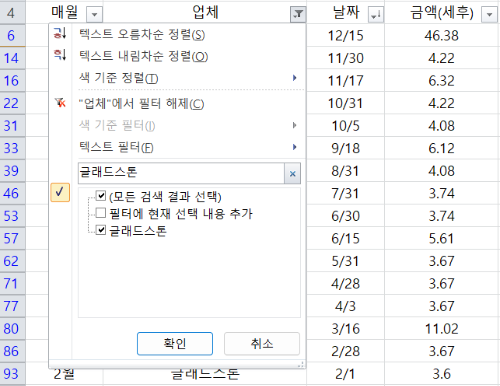Select row header 46
This screenshot has height=386, width=500.
pyautogui.click(x=12, y=193)
